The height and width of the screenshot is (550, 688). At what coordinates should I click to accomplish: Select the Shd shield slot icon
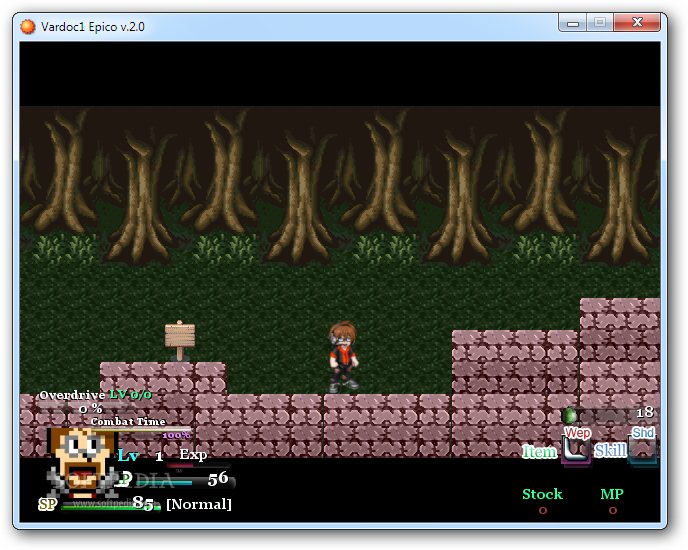[x=642, y=449]
